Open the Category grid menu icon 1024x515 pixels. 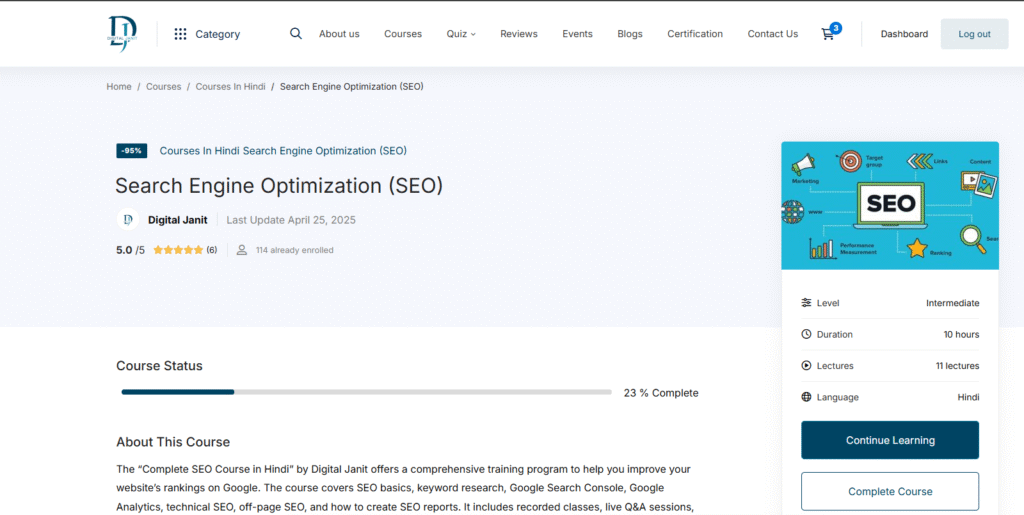click(x=180, y=34)
